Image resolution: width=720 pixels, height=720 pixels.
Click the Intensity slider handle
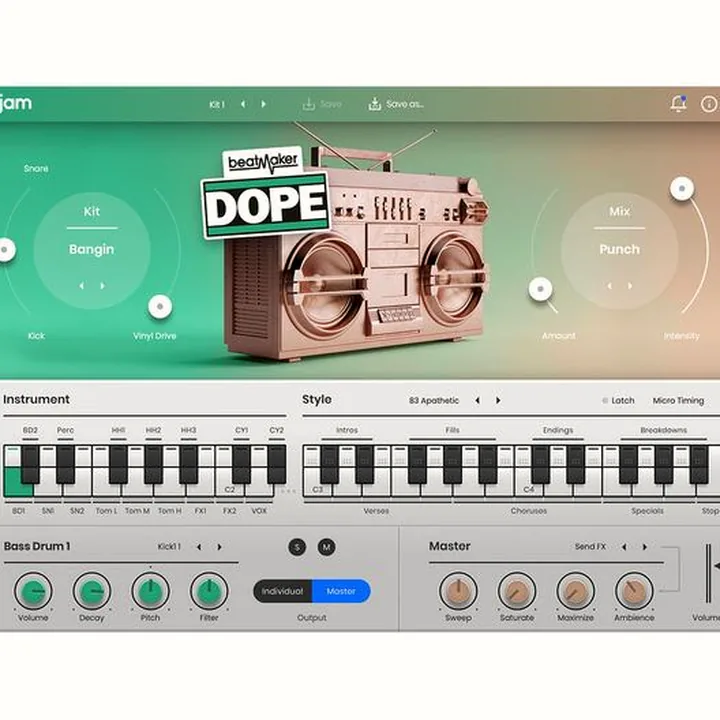point(682,188)
